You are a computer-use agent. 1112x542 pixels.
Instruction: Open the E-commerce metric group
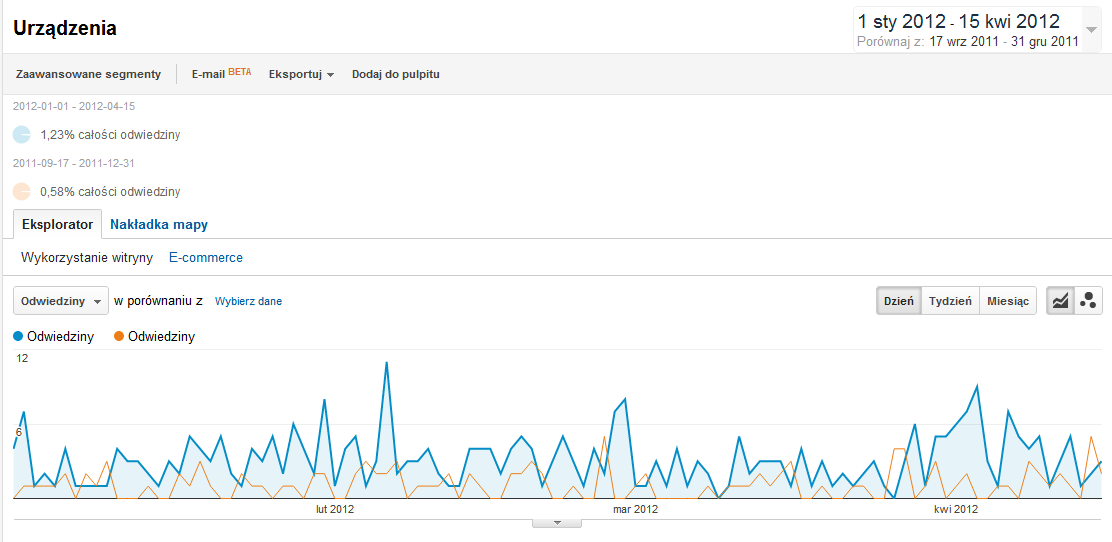click(x=206, y=257)
